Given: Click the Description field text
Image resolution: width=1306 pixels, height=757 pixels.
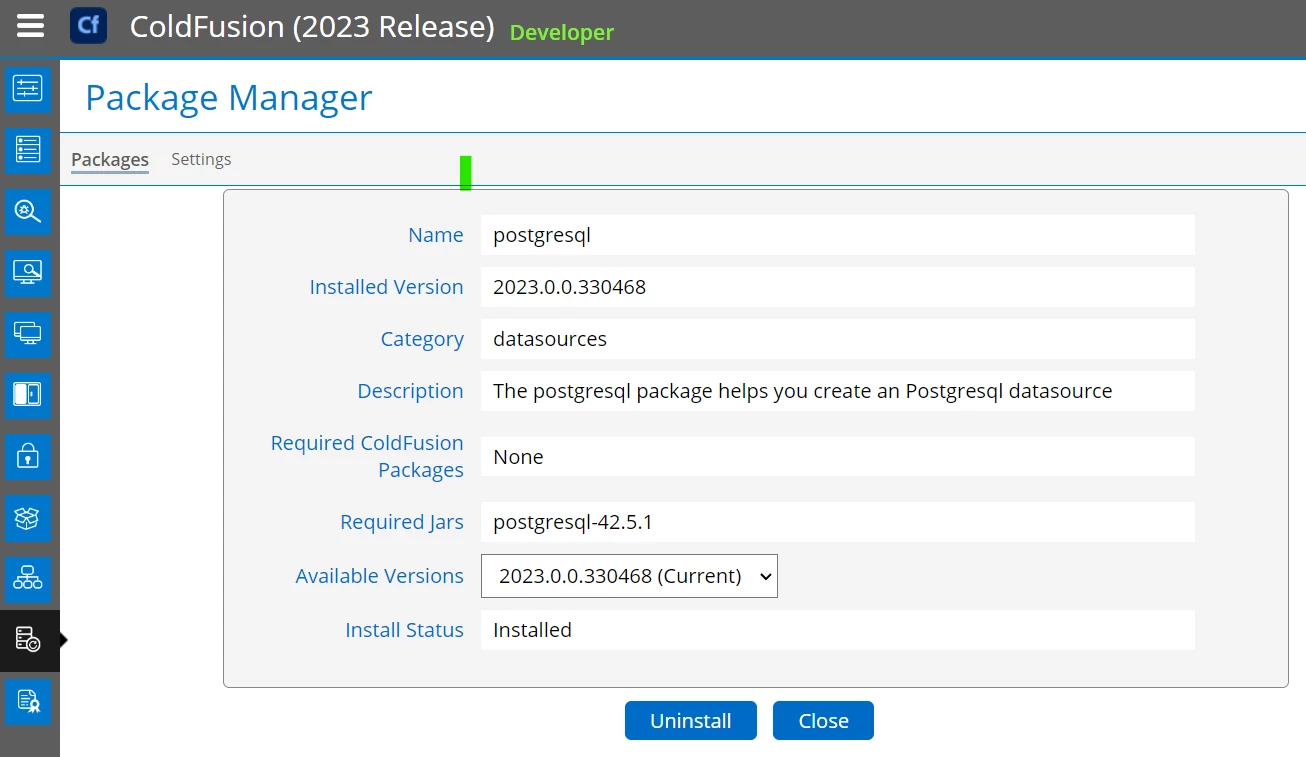Looking at the screenshot, I should (x=838, y=391).
